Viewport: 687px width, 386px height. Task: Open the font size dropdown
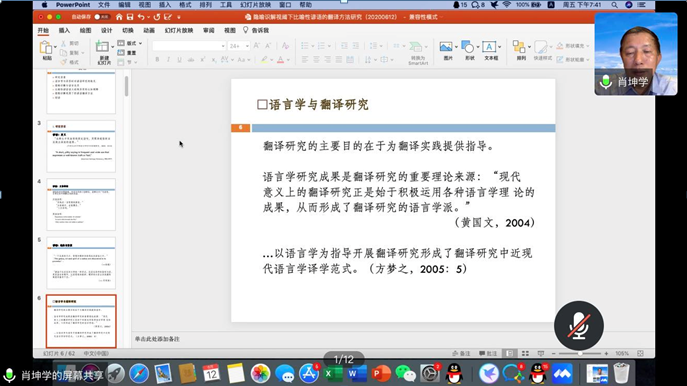[239, 46]
